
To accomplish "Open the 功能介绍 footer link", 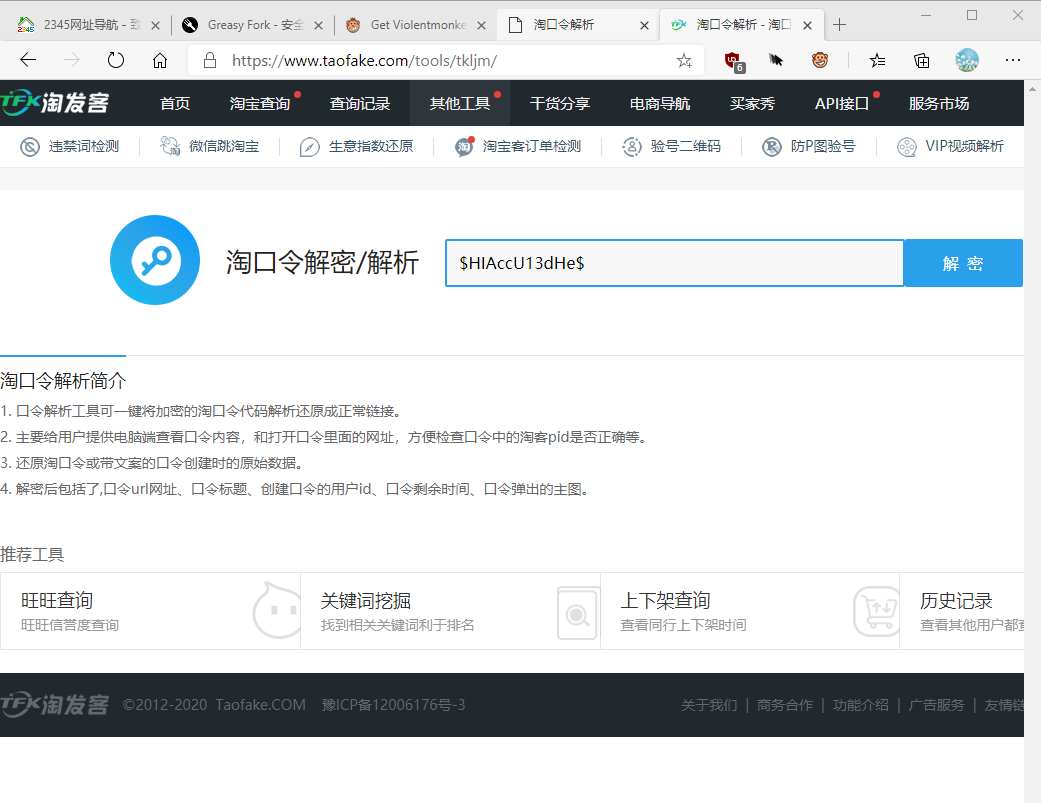I will pos(860,705).
